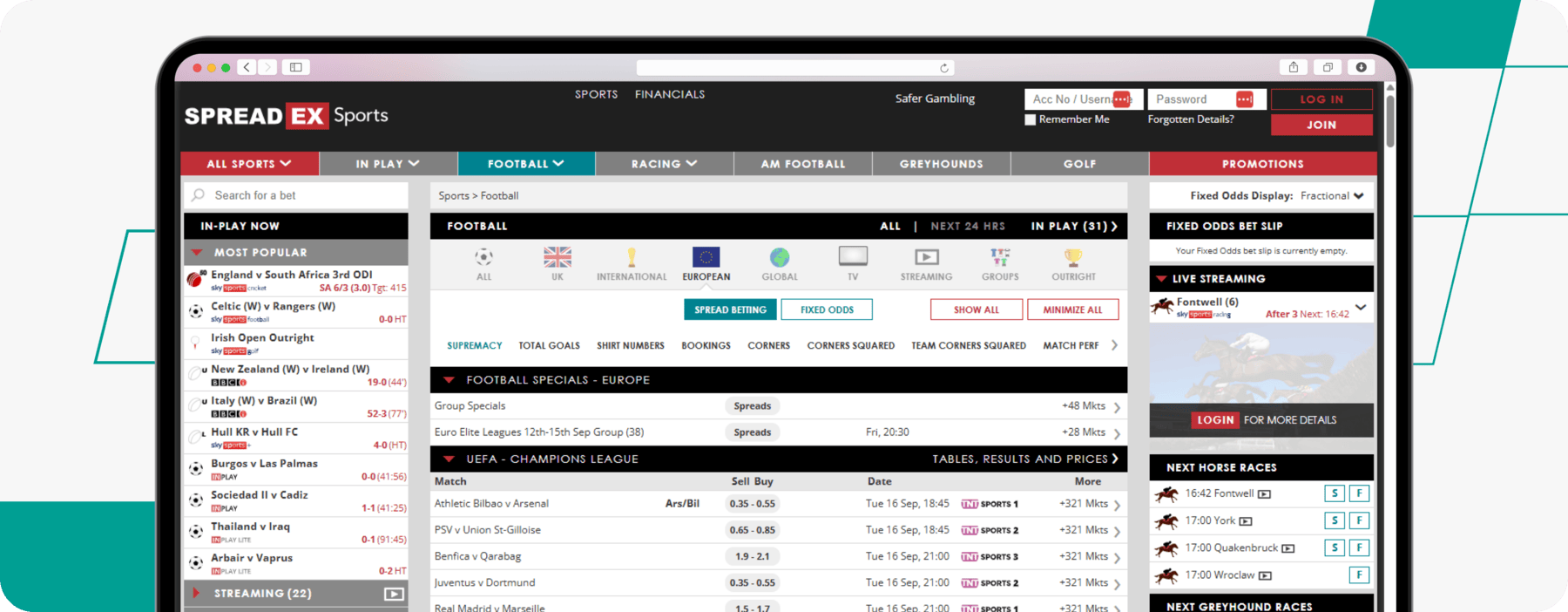Click the browser share icon

pos(1294,67)
